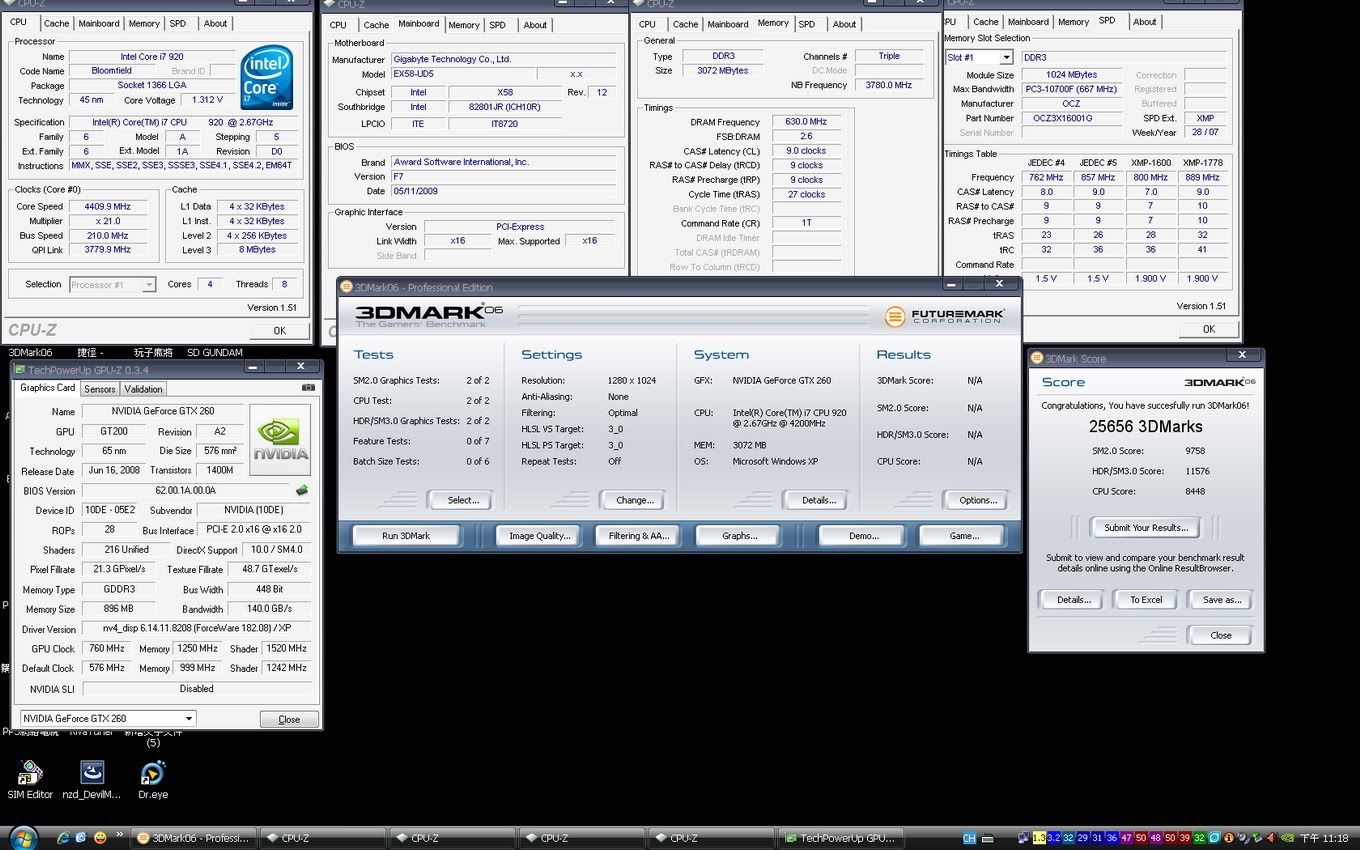
Task: Click the GPU-Z title bar icon
Action: (18, 369)
